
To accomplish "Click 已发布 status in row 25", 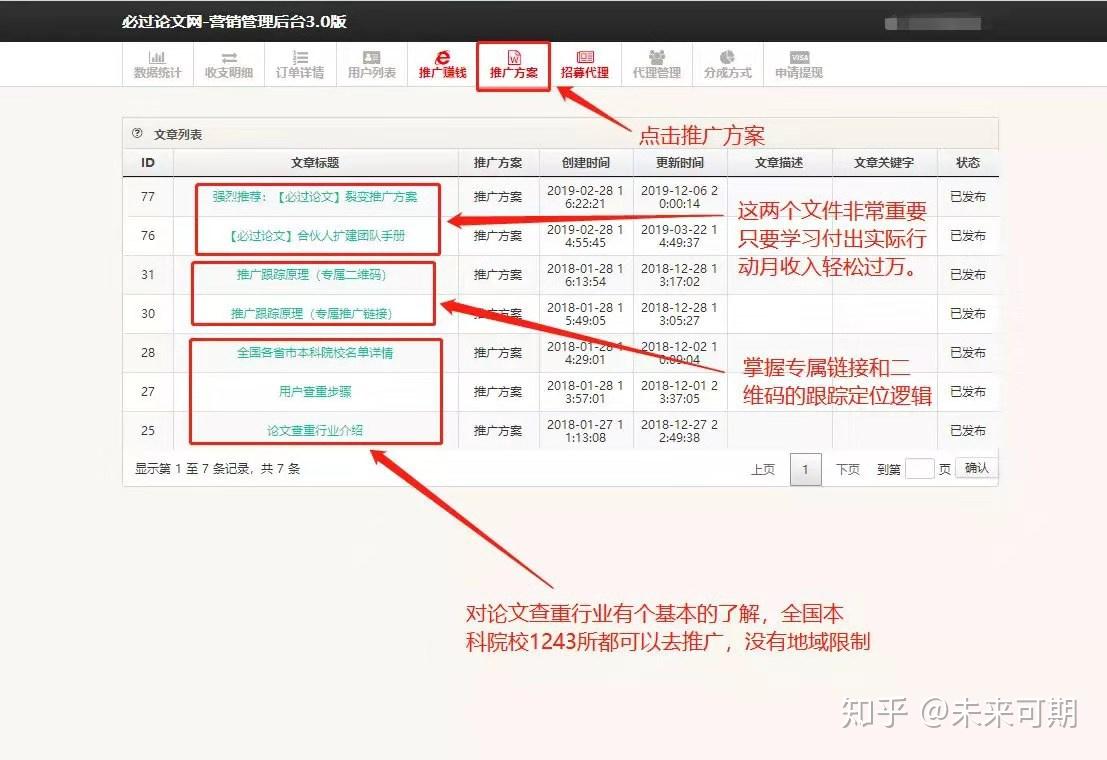I will tap(967, 430).
